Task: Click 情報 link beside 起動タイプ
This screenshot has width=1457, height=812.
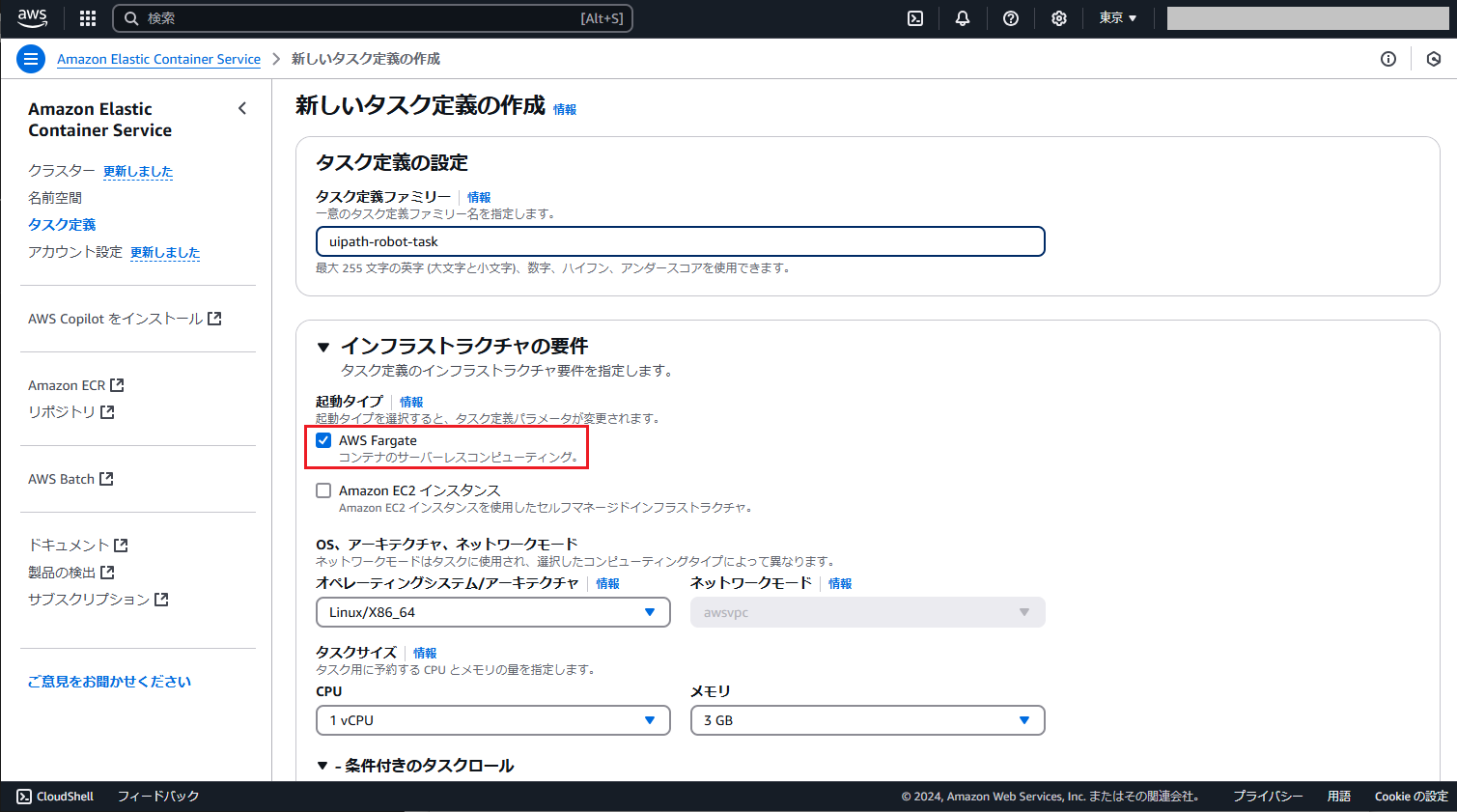Action: 411,402
